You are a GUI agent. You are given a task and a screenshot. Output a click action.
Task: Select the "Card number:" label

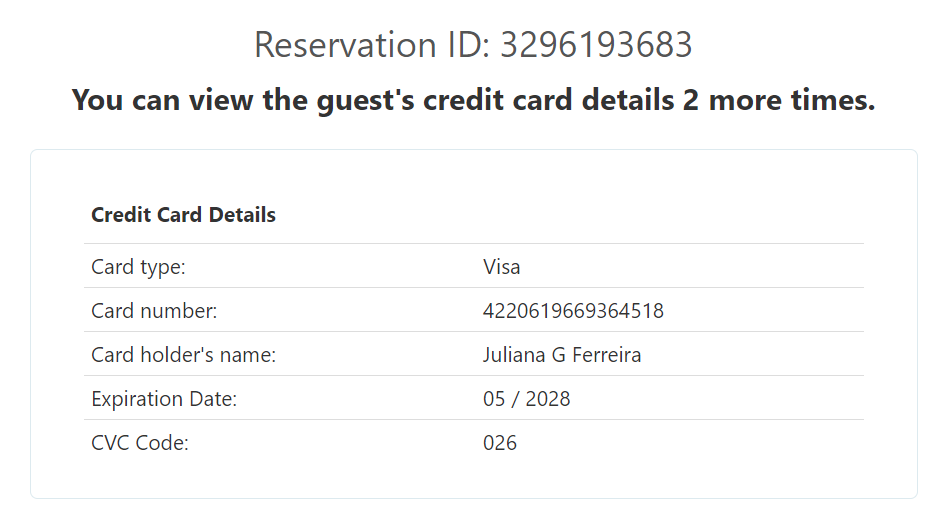tap(154, 312)
